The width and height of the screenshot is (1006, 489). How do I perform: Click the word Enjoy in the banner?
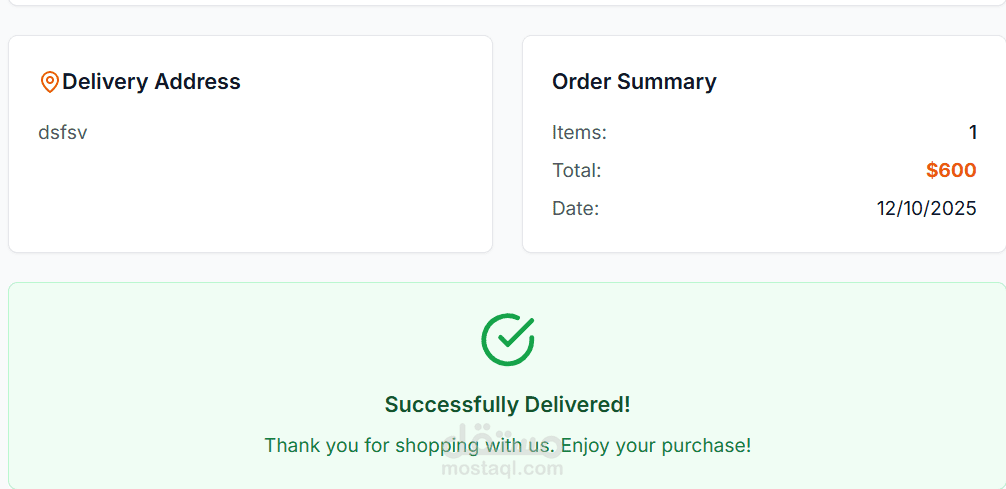(x=586, y=446)
